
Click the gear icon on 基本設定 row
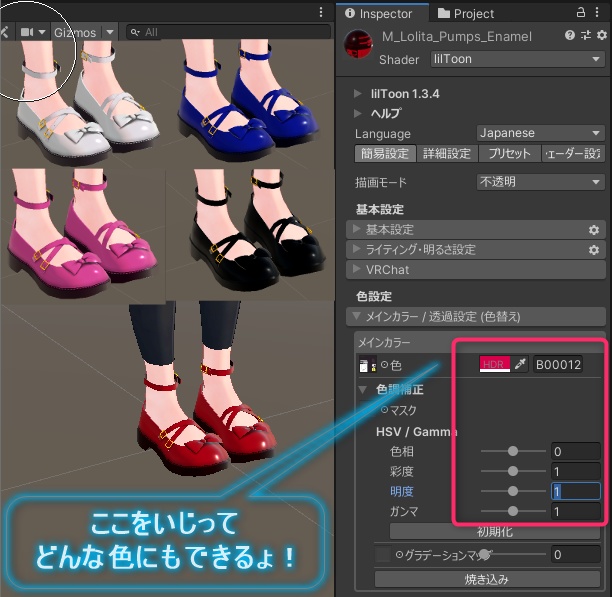tap(594, 230)
